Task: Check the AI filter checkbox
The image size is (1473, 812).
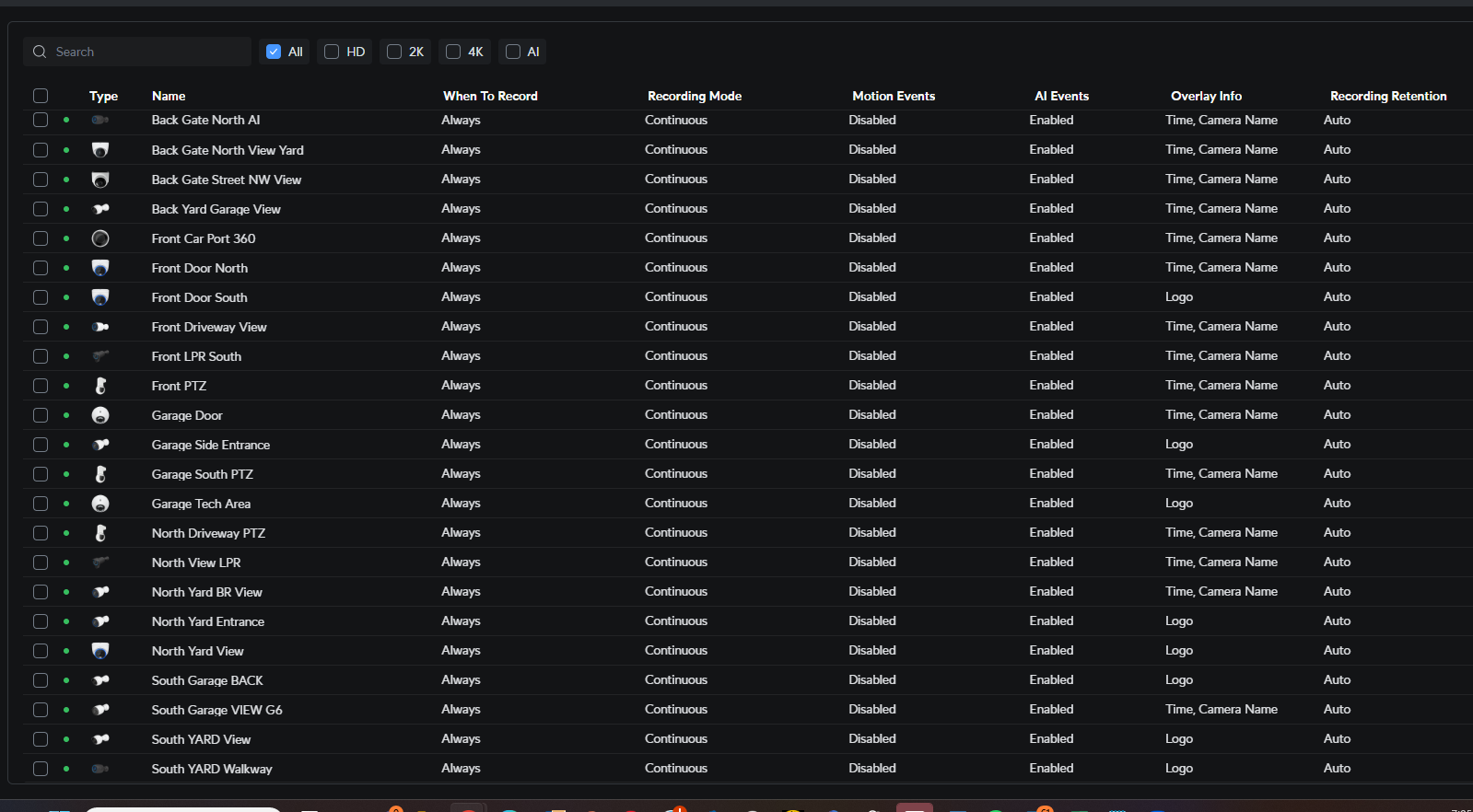Action: click(513, 52)
